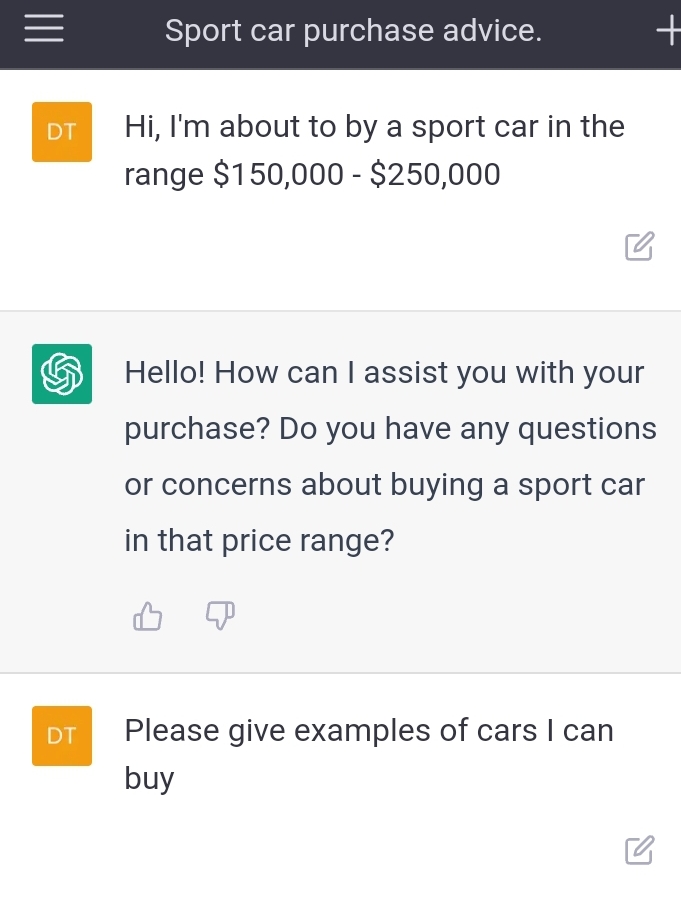The height and width of the screenshot is (909, 681).
Task: Click the DT avatar beside "Please give examples"
Action: 62,736
